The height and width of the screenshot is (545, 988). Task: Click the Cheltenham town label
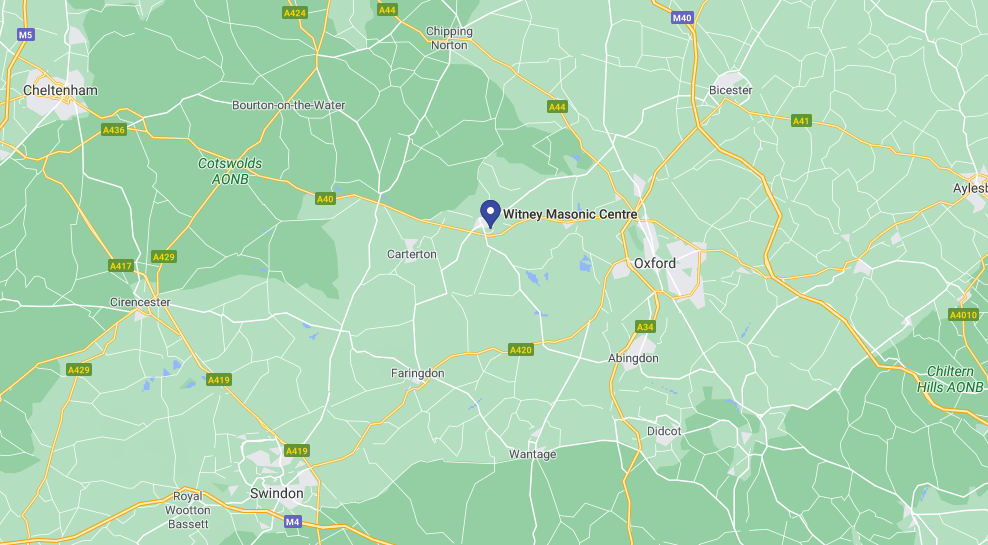click(60, 90)
